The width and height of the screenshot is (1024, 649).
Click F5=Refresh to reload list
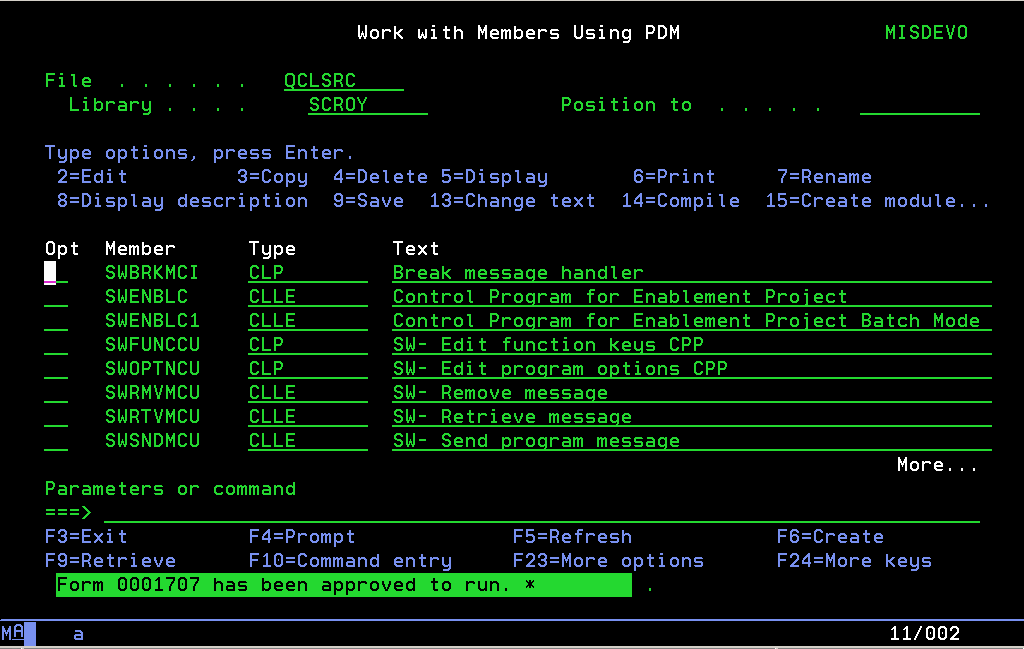pyautogui.click(x=572, y=537)
